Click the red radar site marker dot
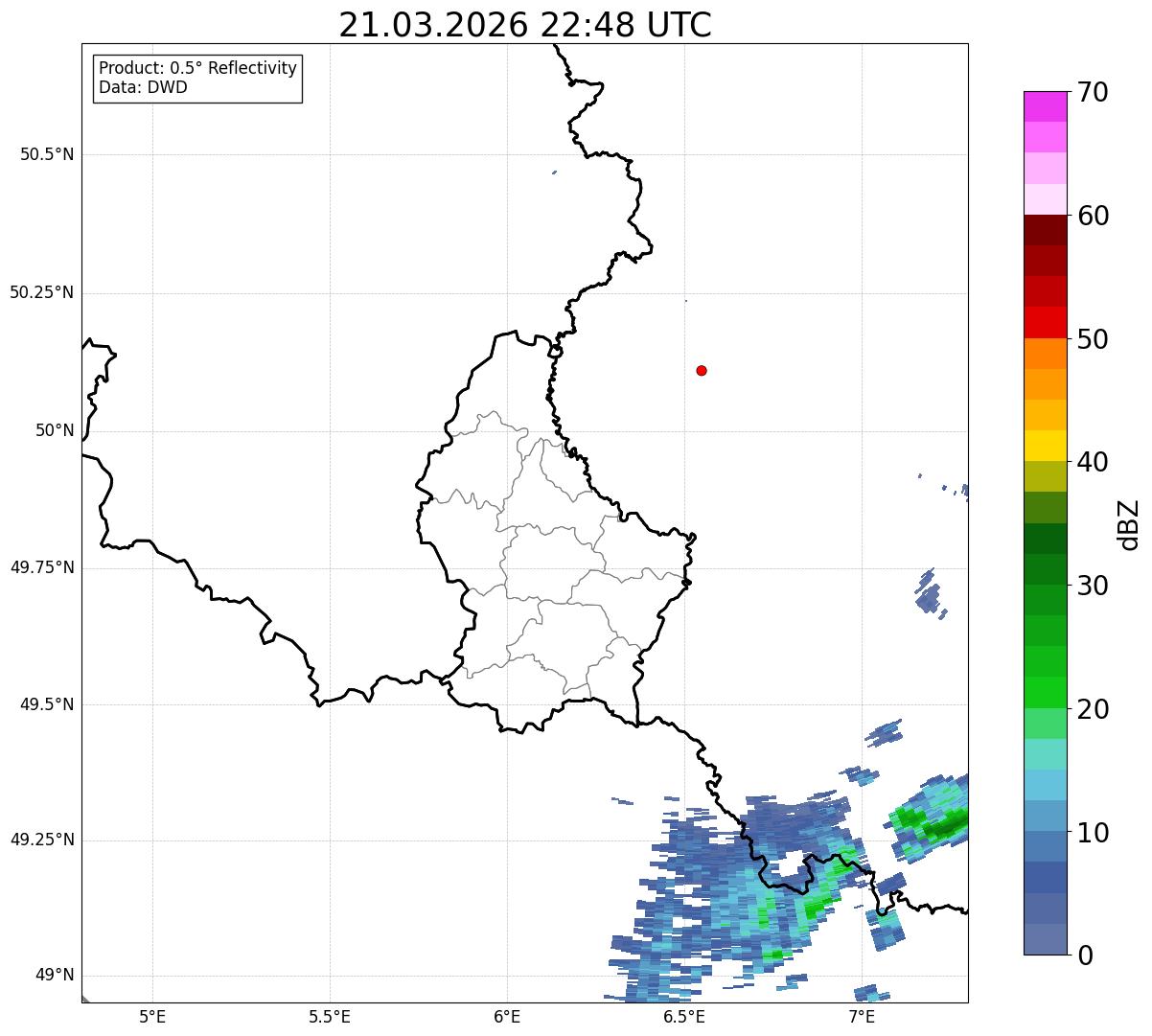The height and width of the screenshot is (1036, 1152). click(x=702, y=370)
